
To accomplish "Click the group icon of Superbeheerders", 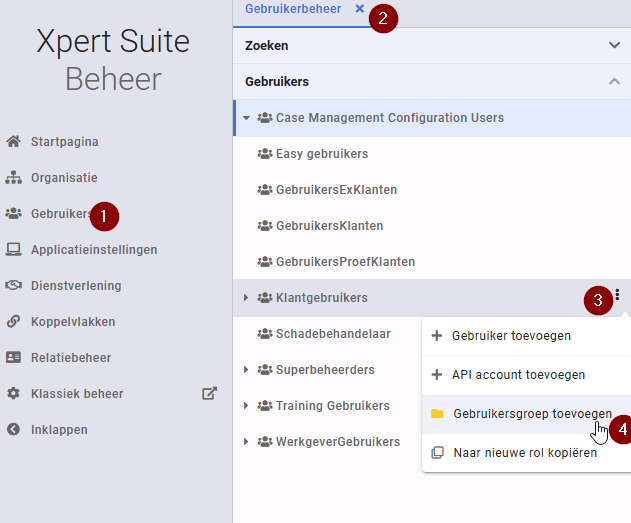I will [x=265, y=370].
